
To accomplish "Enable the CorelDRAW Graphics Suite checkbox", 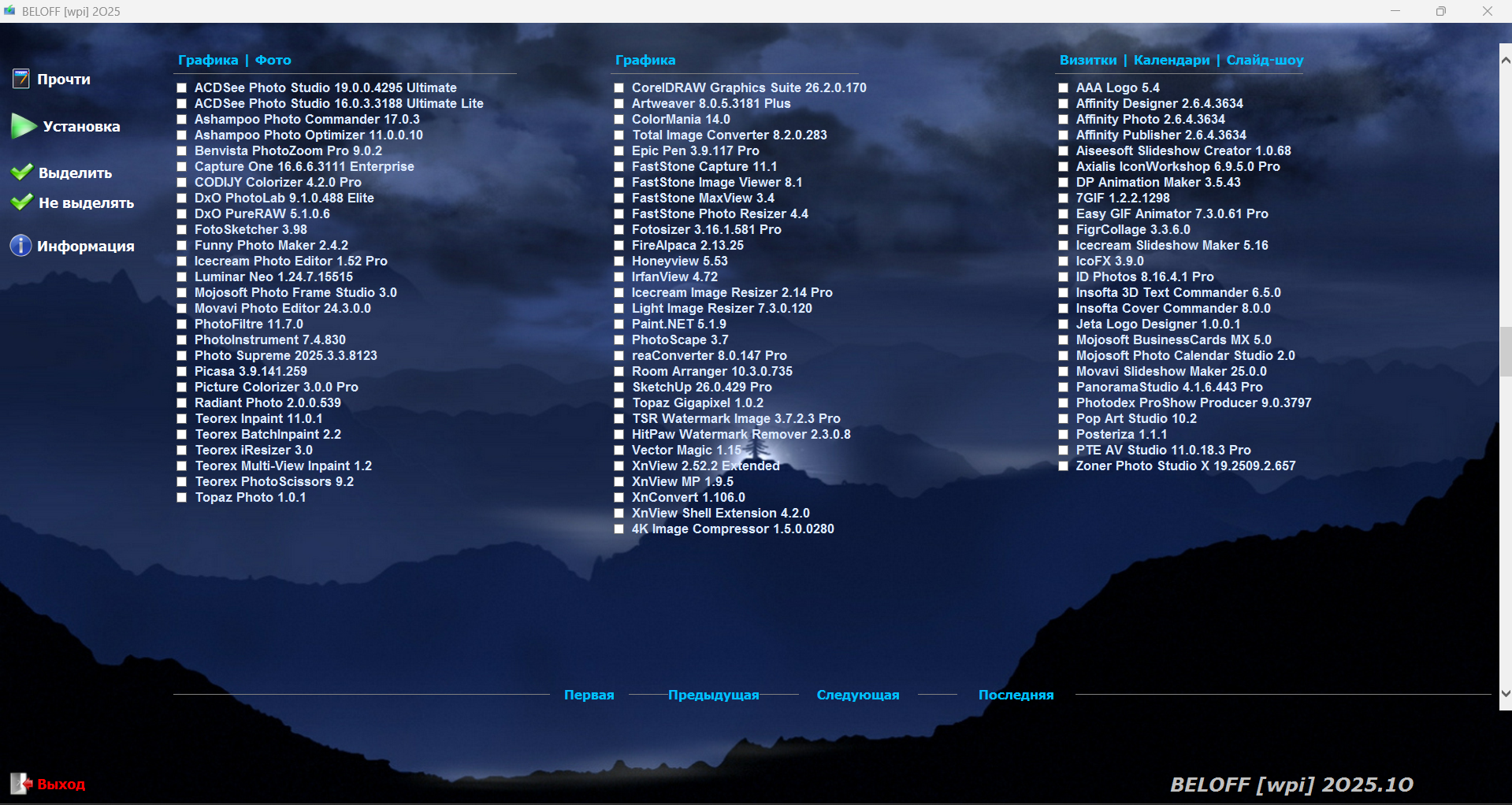I will 619,88.
